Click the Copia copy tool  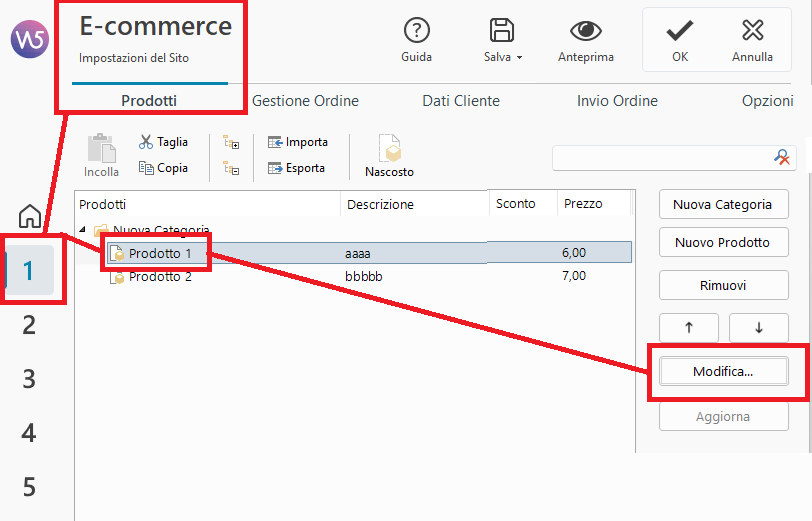(x=163, y=168)
